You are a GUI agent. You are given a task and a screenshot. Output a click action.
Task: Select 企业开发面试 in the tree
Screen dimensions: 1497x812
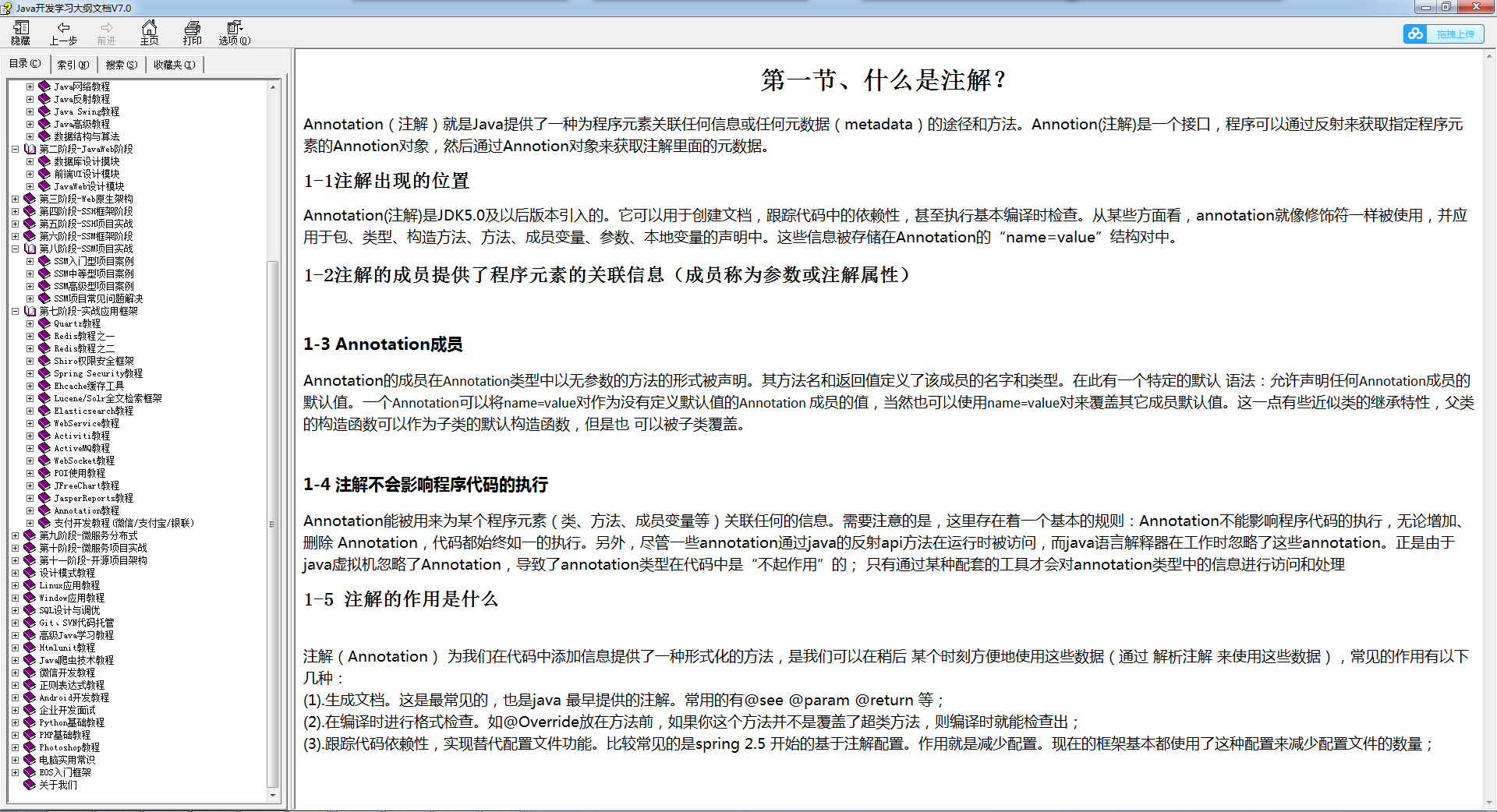67,710
